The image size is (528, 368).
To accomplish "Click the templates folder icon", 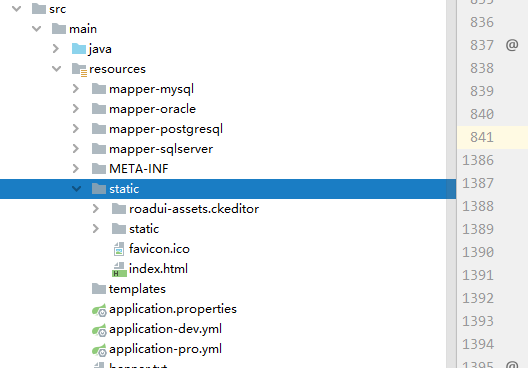I will tap(99, 289).
